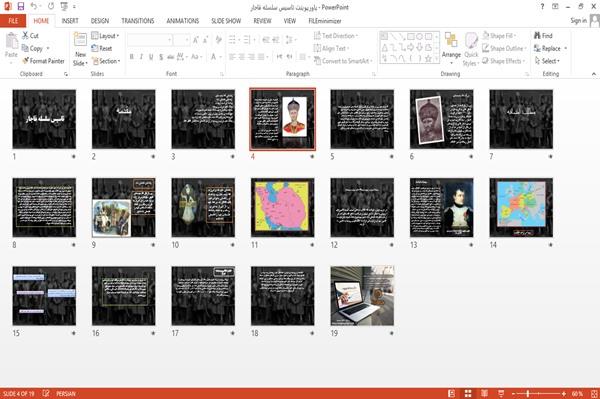
Task: Open the Select dropdown in Editing
Action: coord(547,61)
